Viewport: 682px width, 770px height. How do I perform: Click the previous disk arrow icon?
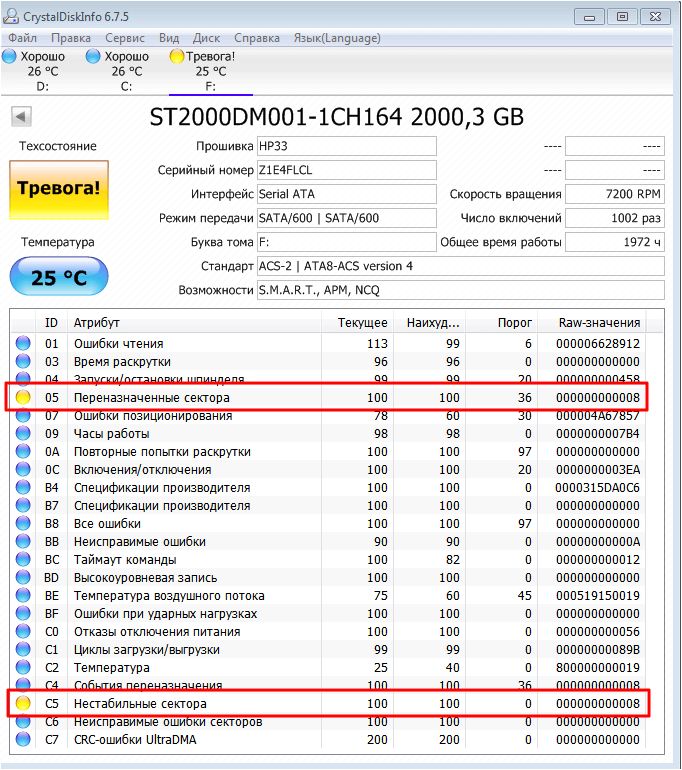coord(21,117)
